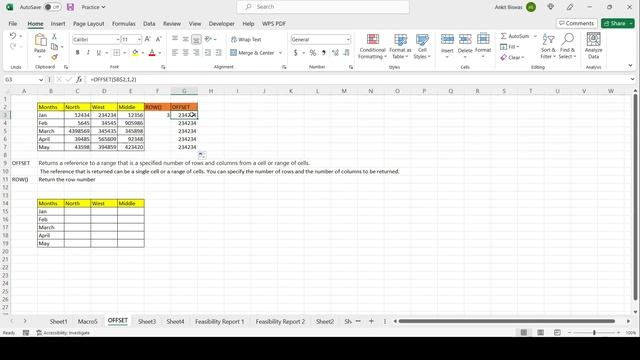Screen dimensions: 640x360
Task: Click the Comma Style icon
Action: (324, 53)
